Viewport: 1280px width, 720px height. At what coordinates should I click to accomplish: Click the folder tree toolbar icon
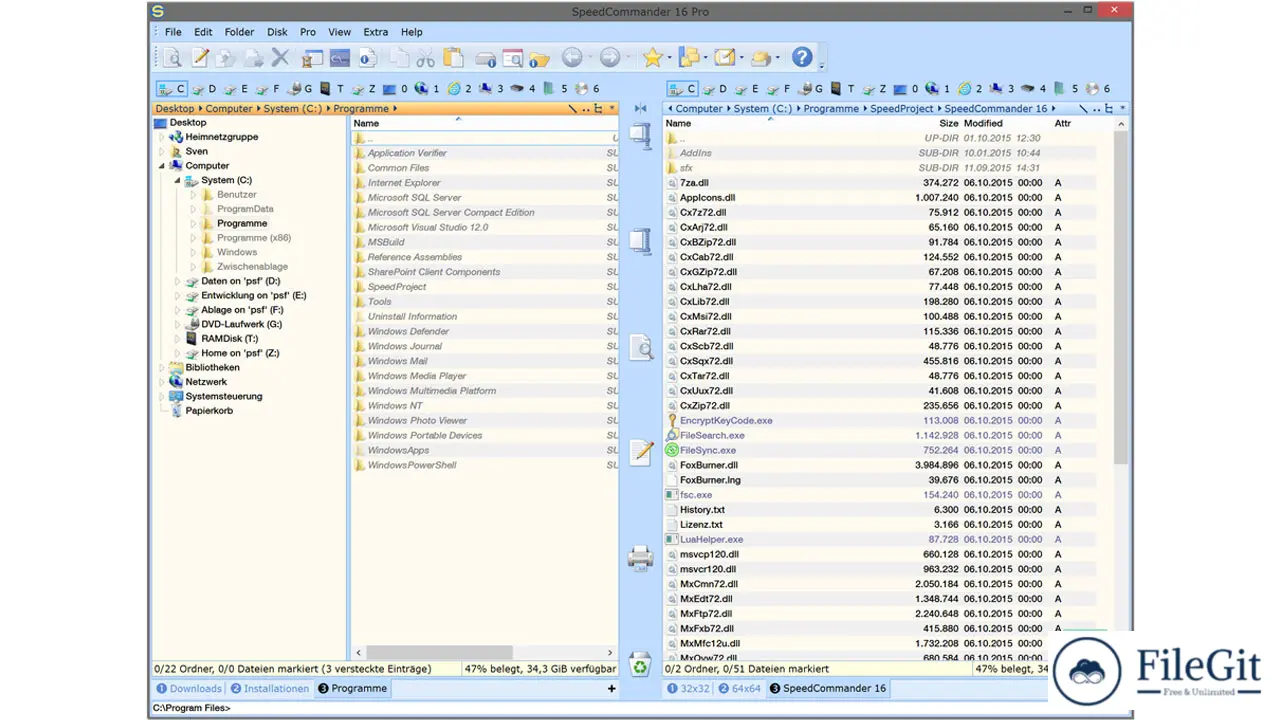coord(688,58)
